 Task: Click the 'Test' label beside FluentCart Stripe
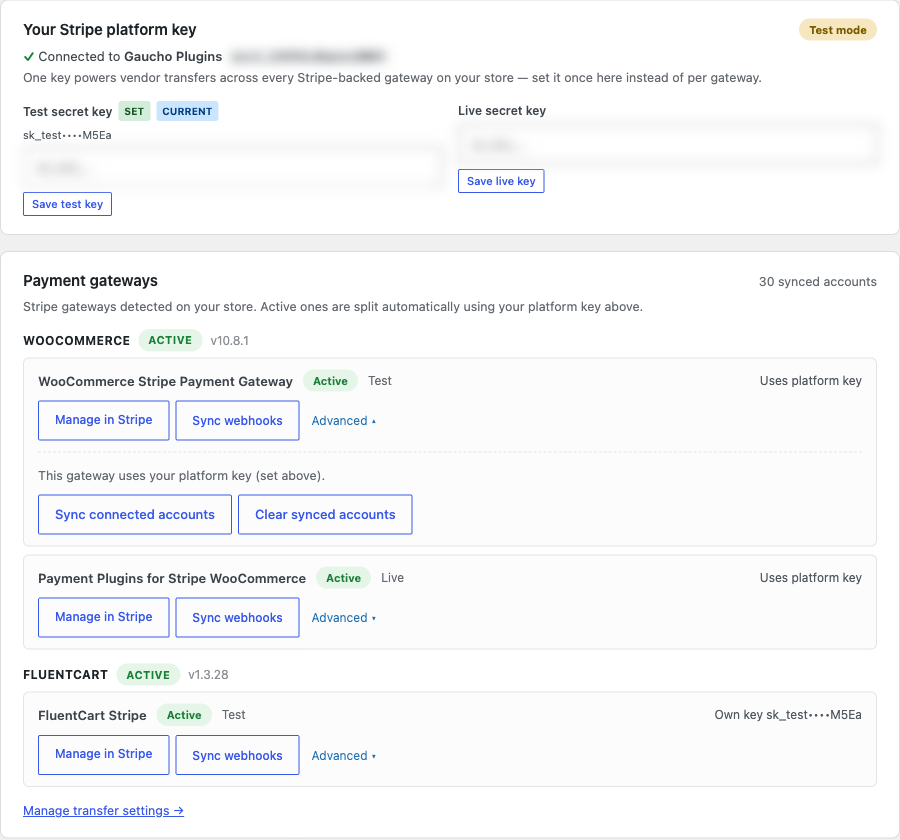pos(234,715)
